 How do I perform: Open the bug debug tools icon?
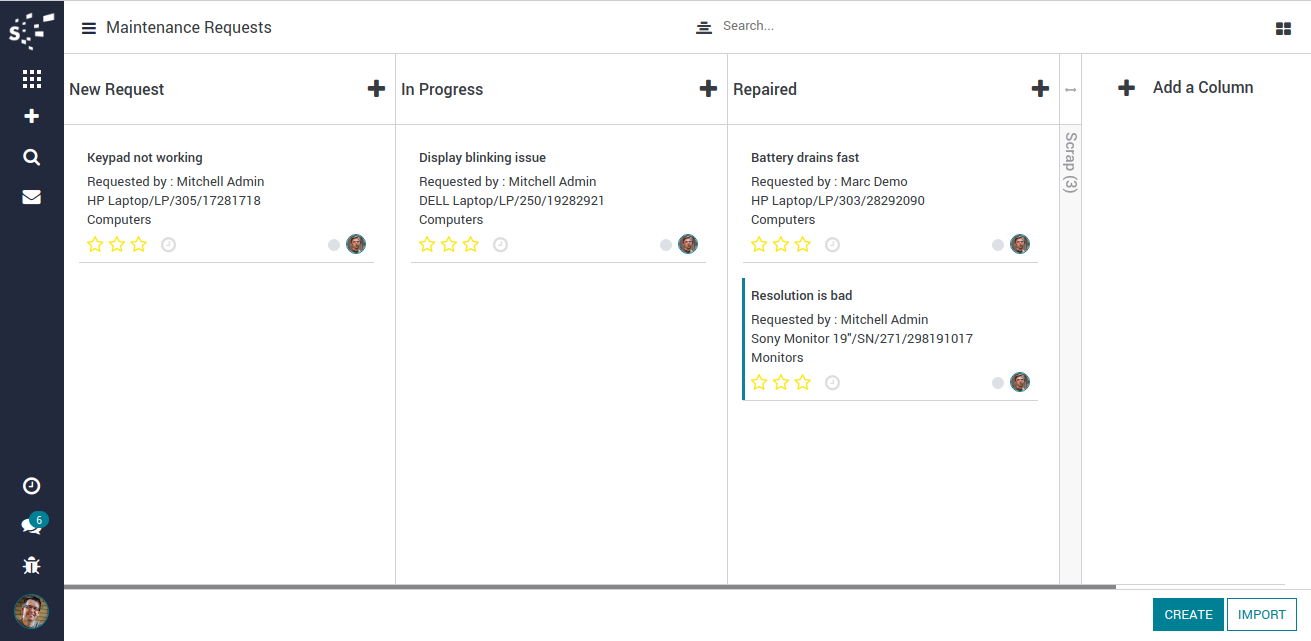31,565
